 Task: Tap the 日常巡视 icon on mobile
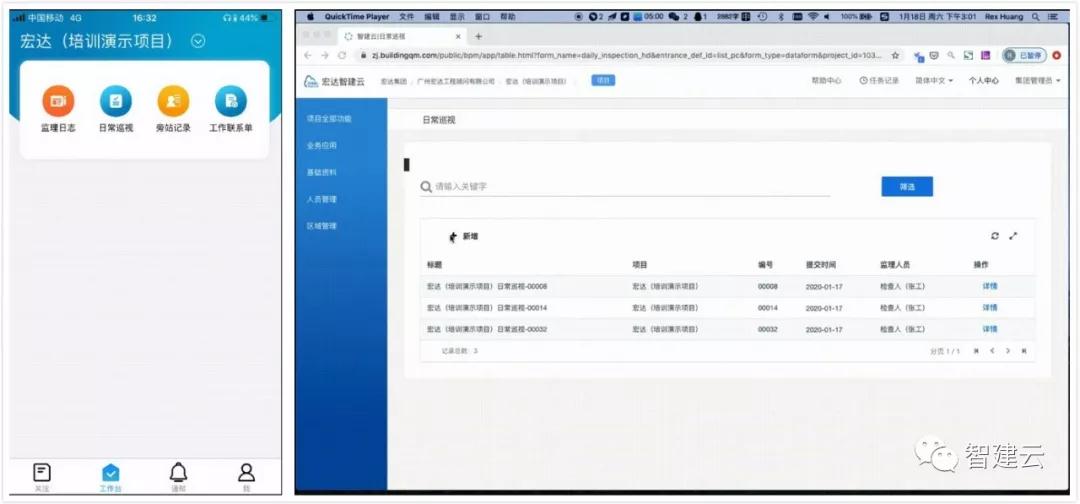click(x=115, y=101)
